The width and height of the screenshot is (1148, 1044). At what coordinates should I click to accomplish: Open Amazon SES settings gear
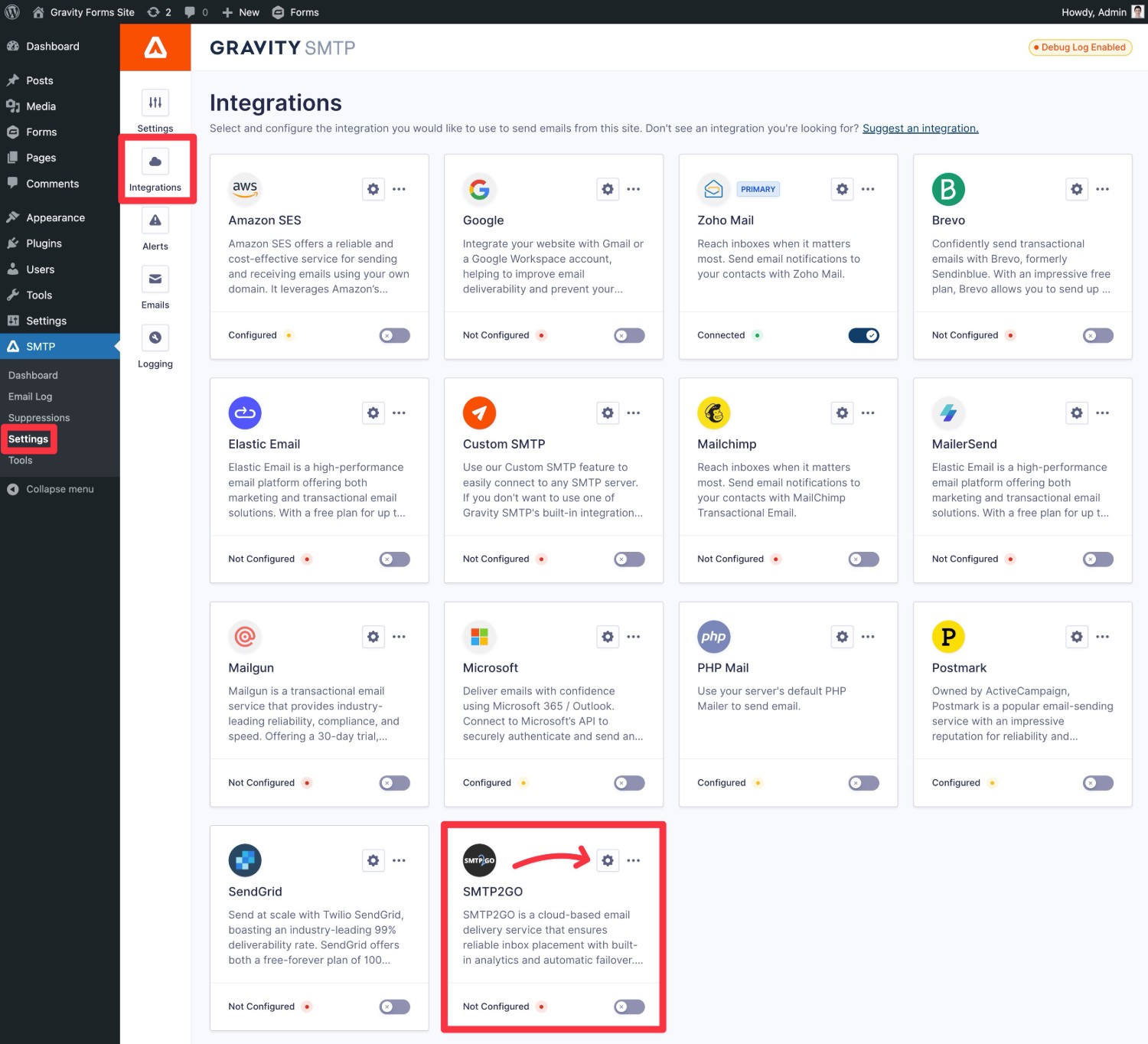coord(373,189)
